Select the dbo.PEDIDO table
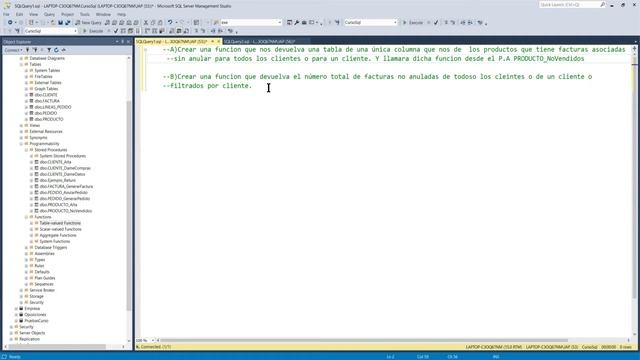This screenshot has height=360, width=640. point(45,113)
